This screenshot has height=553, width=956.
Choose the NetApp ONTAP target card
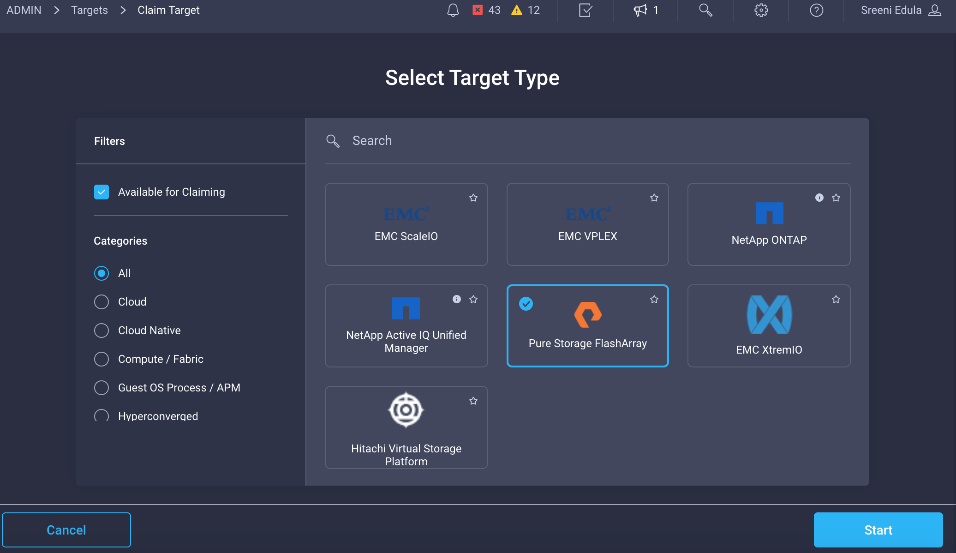(769, 224)
